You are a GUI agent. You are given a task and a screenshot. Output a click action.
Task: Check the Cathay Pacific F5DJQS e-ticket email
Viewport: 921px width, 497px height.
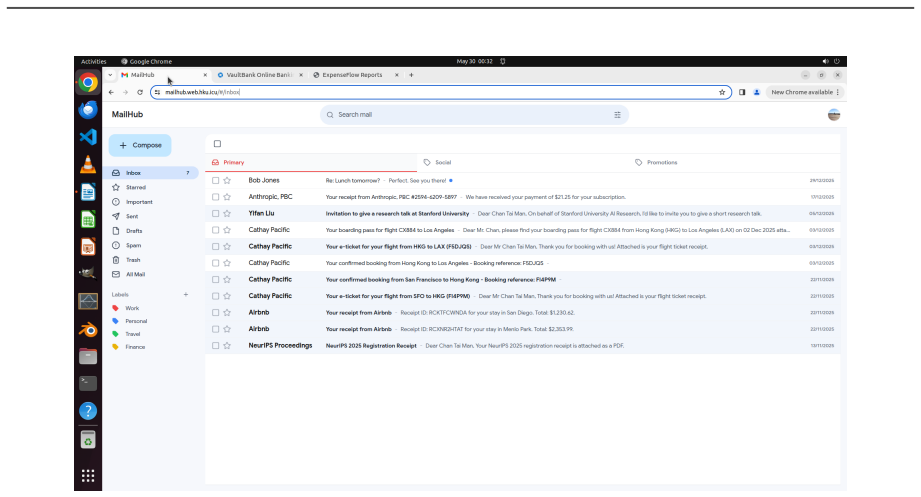click(x=216, y=246)
